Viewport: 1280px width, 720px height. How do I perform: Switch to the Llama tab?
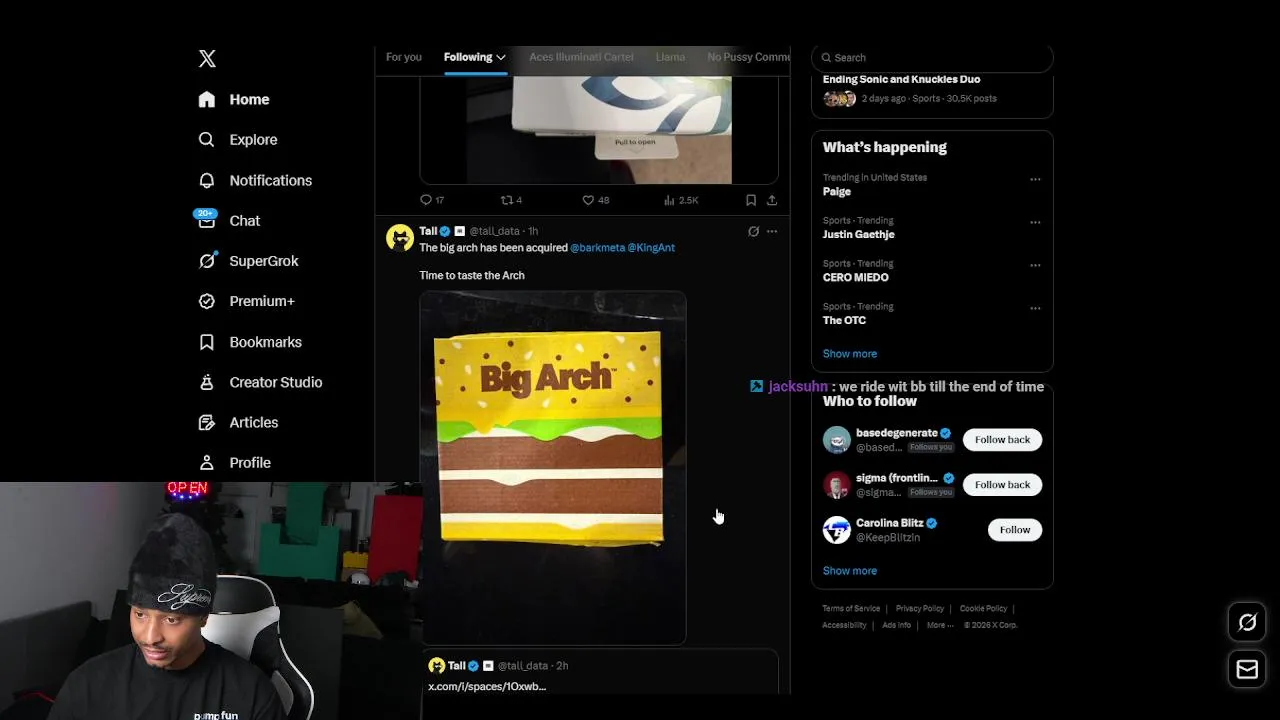(x=670, y=57)
